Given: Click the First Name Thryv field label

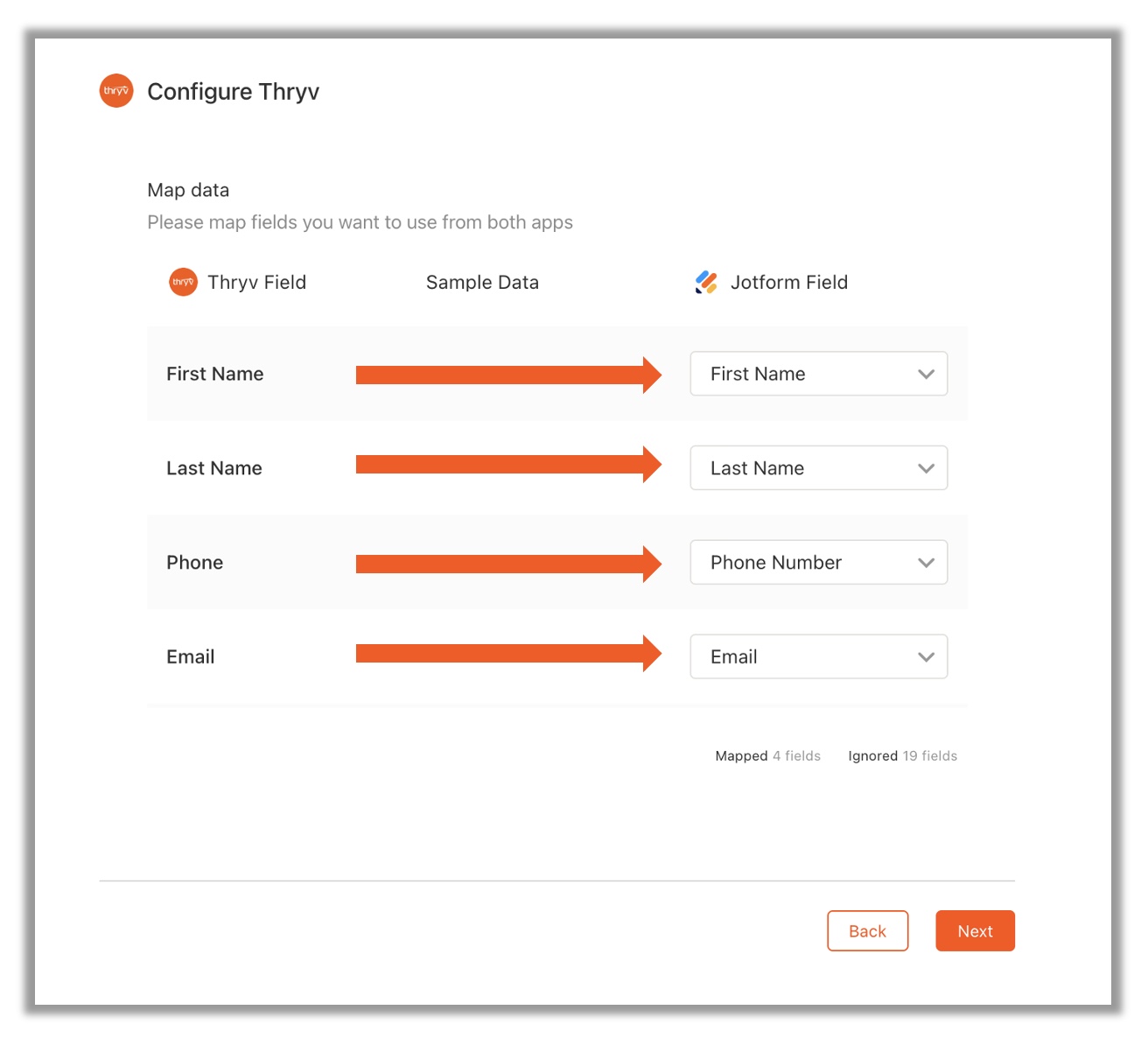Looking at the screenshot, I should (214, 374).
